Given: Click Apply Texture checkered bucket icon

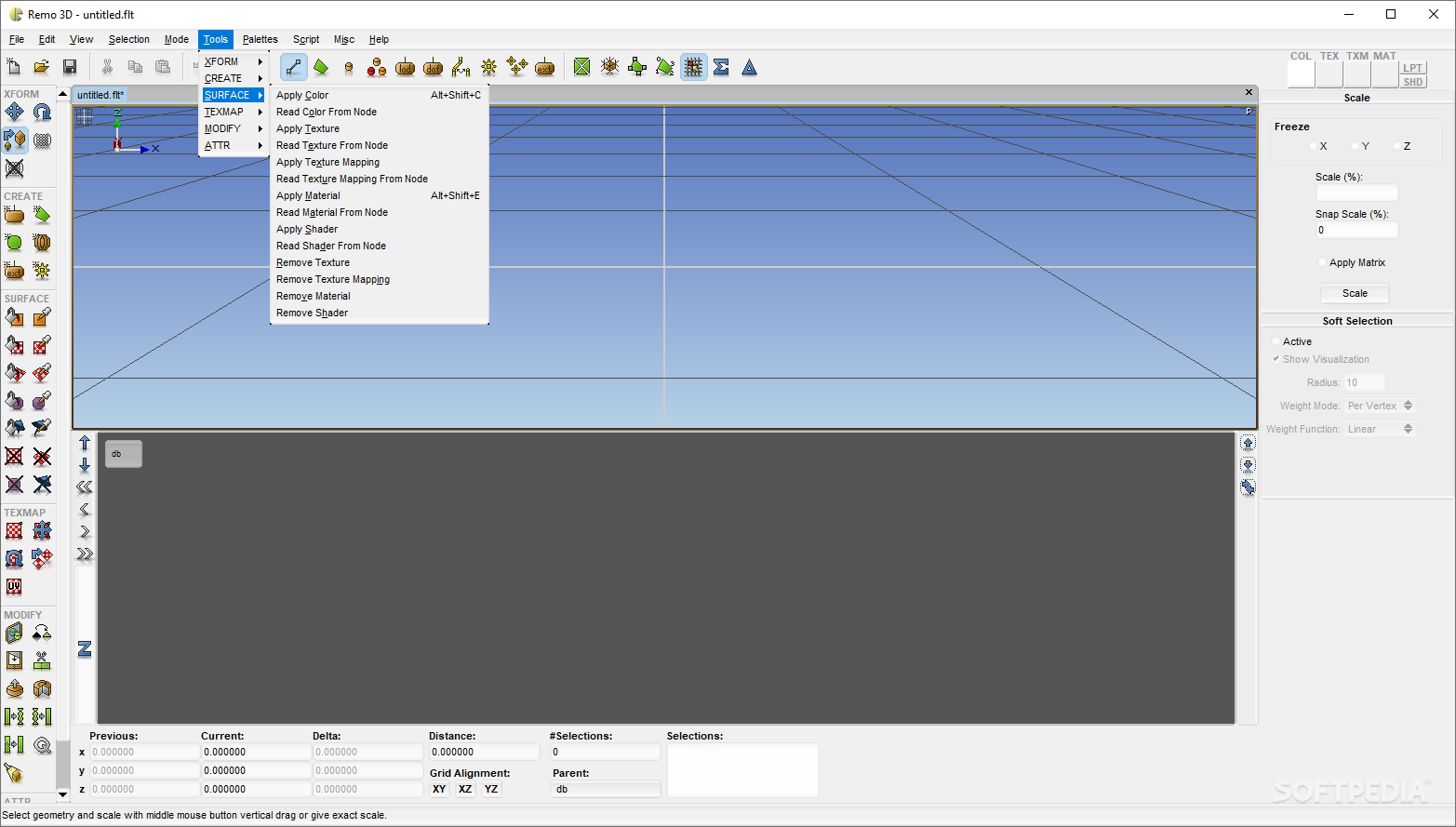Looking at the screenshot, I should (14, 345).
